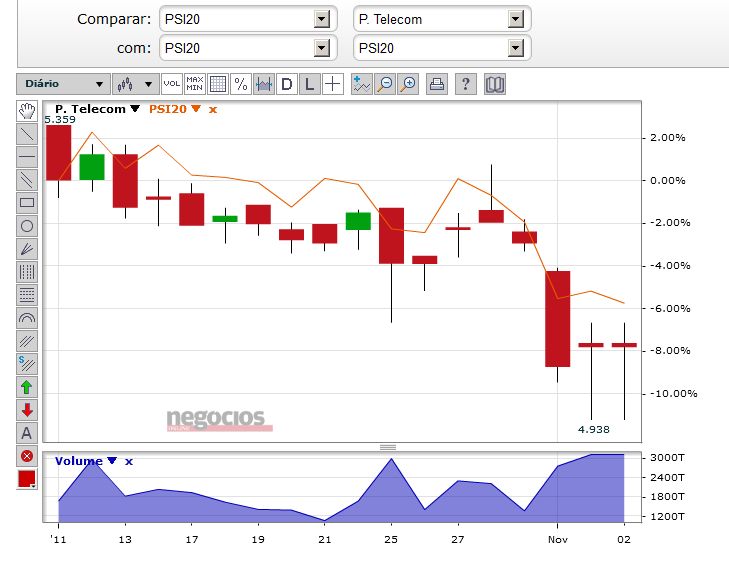
Task: Remove PSI20 comparison with orange x
Action: tap(212, 110)
